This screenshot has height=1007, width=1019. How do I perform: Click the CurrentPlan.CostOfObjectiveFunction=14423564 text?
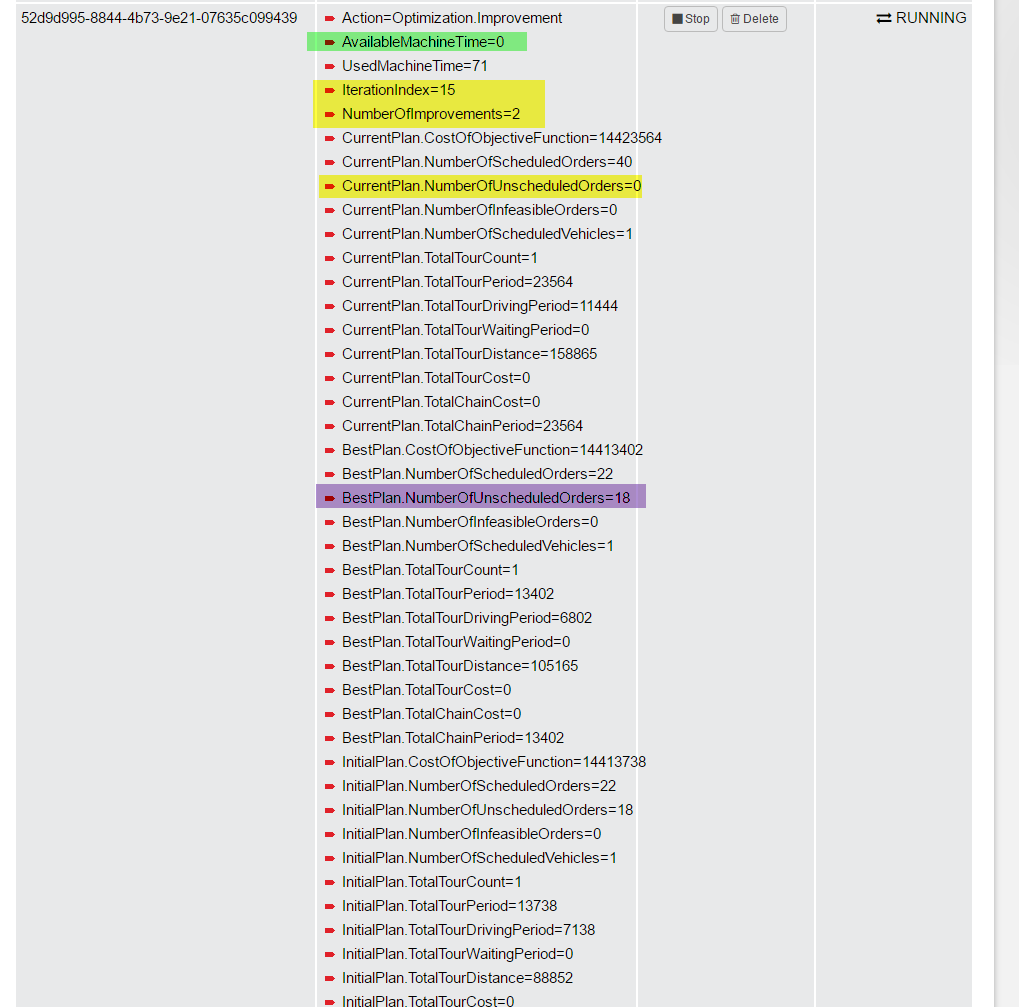501,138
